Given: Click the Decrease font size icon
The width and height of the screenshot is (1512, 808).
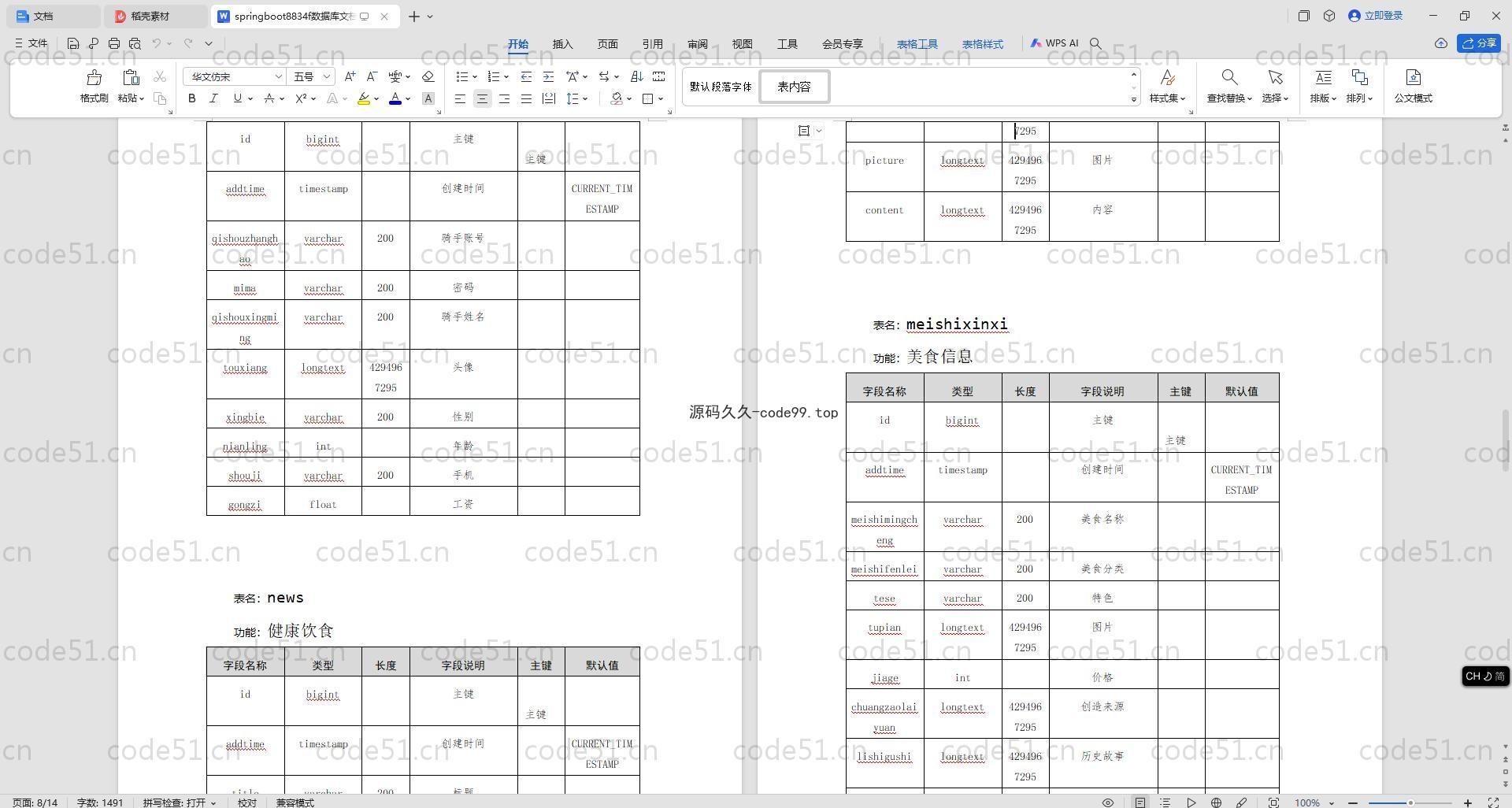Looking at the screenshot, I should point(372,76).
